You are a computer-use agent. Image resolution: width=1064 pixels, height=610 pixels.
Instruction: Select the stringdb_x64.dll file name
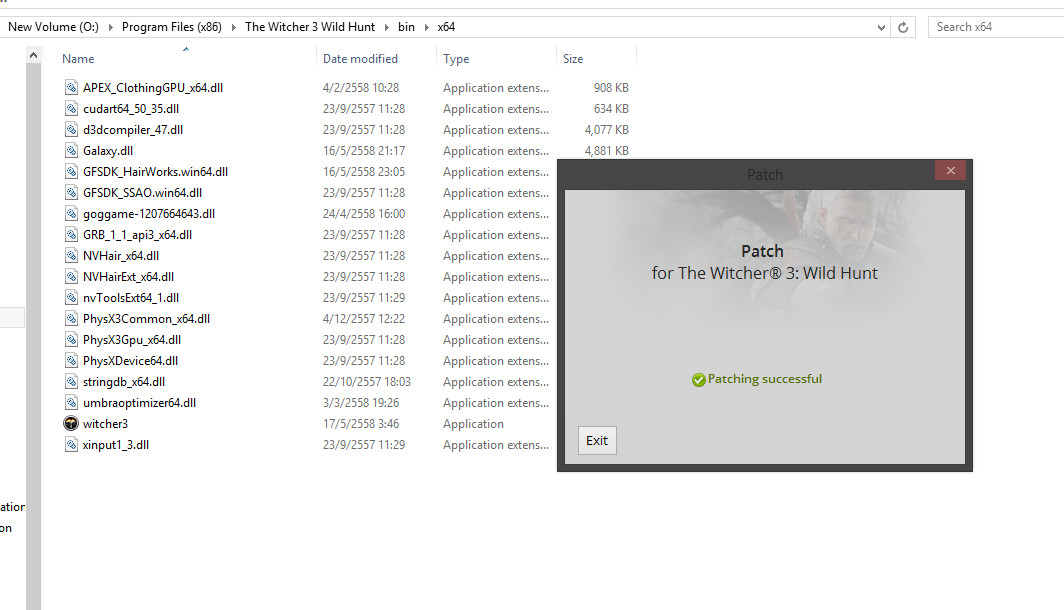point(124,382)
